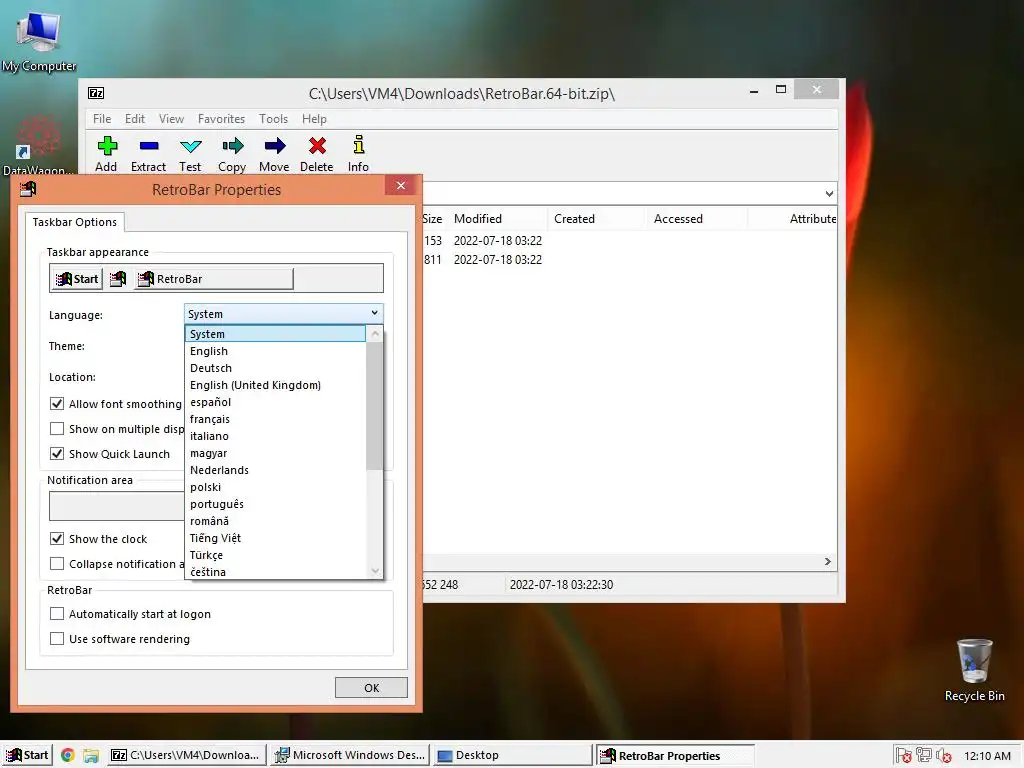Image resolution: width=1024 pixels, height=768 pixels.
Task: Choose Nederlands in the language list
Action: coord(276,470)
